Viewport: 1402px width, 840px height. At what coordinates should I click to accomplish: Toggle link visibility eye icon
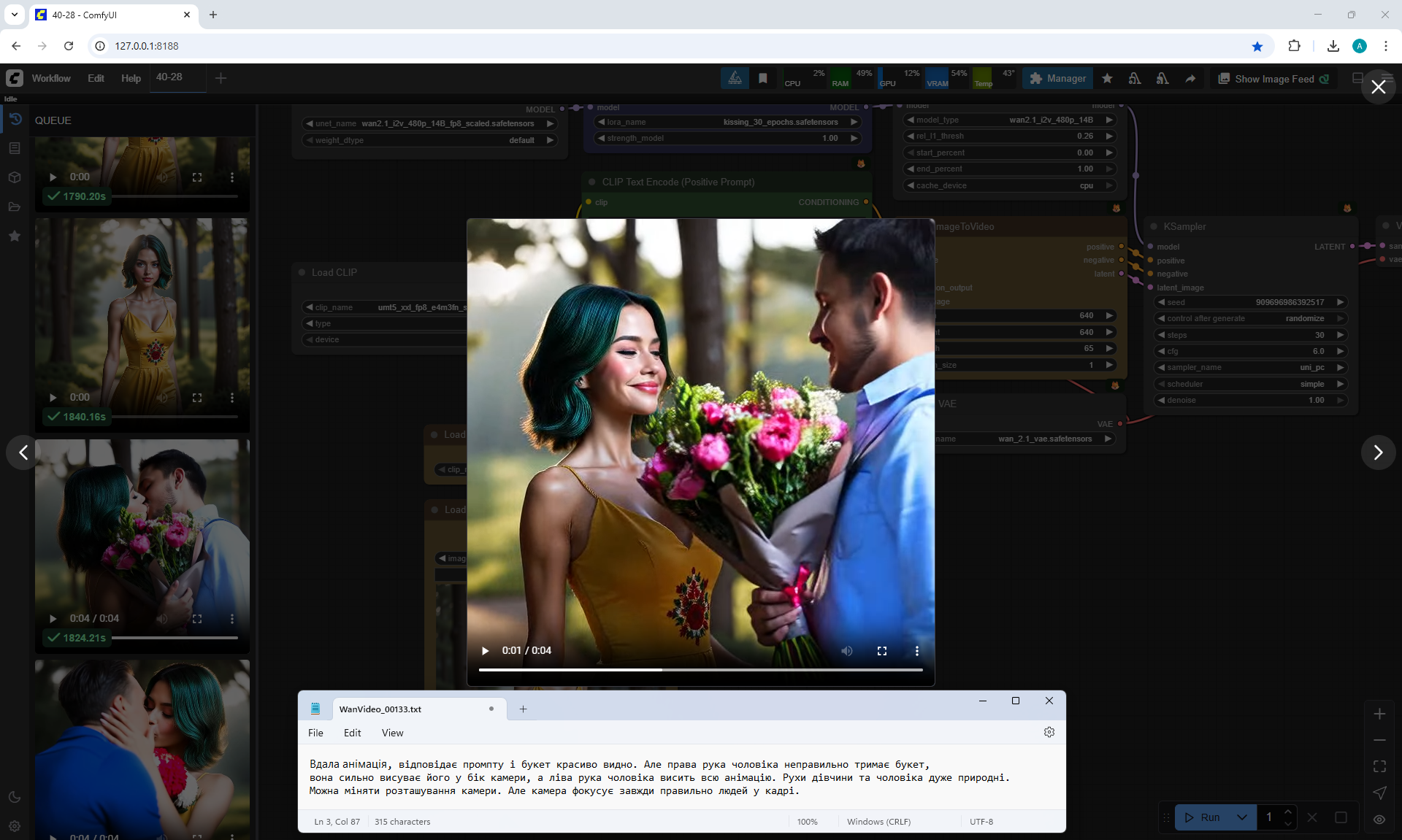[x=1379, y=819]
